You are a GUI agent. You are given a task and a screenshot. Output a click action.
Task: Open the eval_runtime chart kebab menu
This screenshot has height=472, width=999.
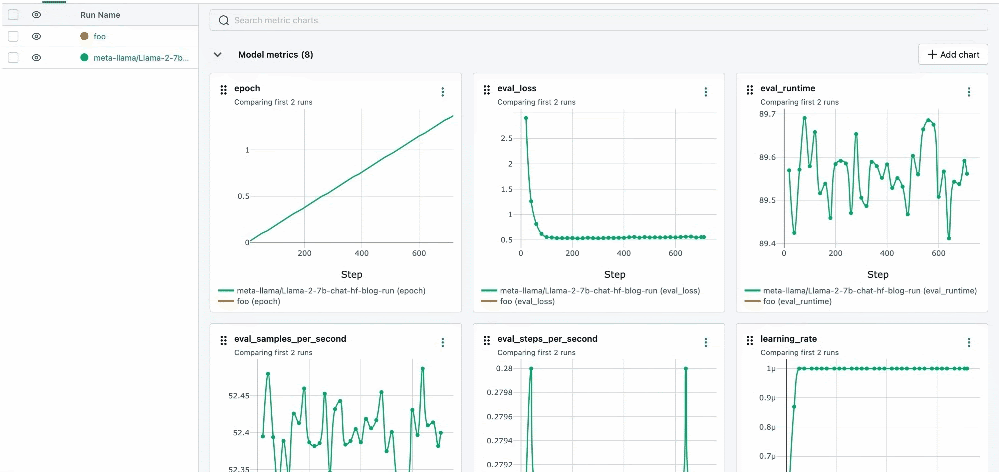(968, 92)
